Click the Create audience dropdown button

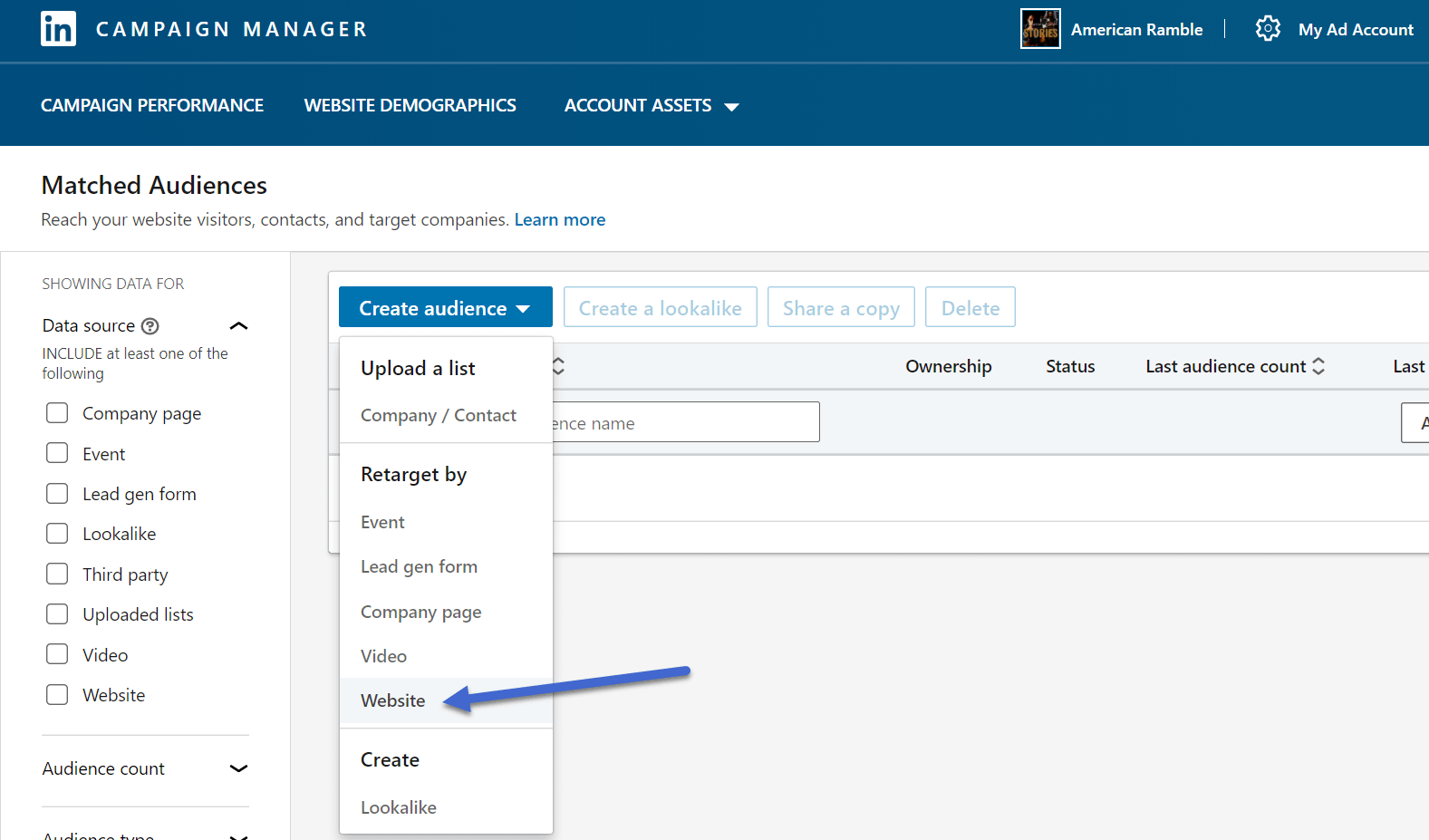pyautogui.click(x=446, y=307)
